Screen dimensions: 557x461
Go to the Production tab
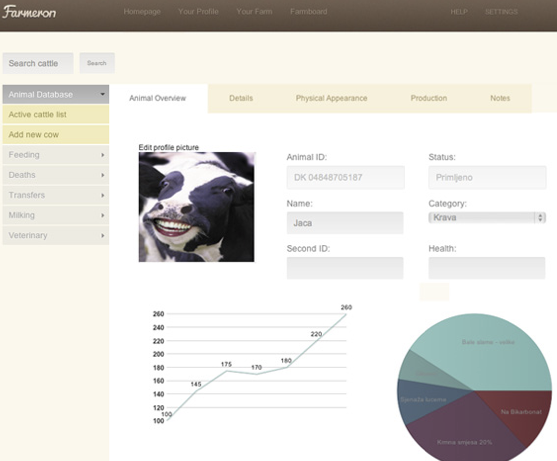(429, 98)
